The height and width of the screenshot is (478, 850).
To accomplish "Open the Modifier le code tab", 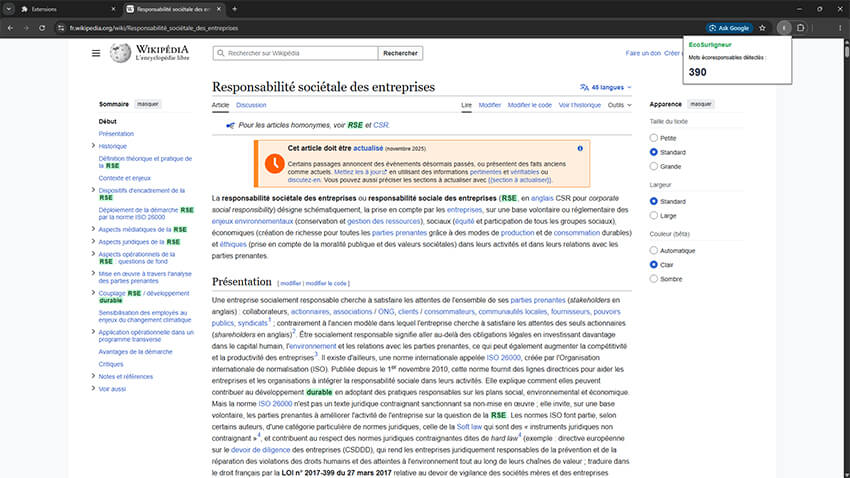I will 530,105.
